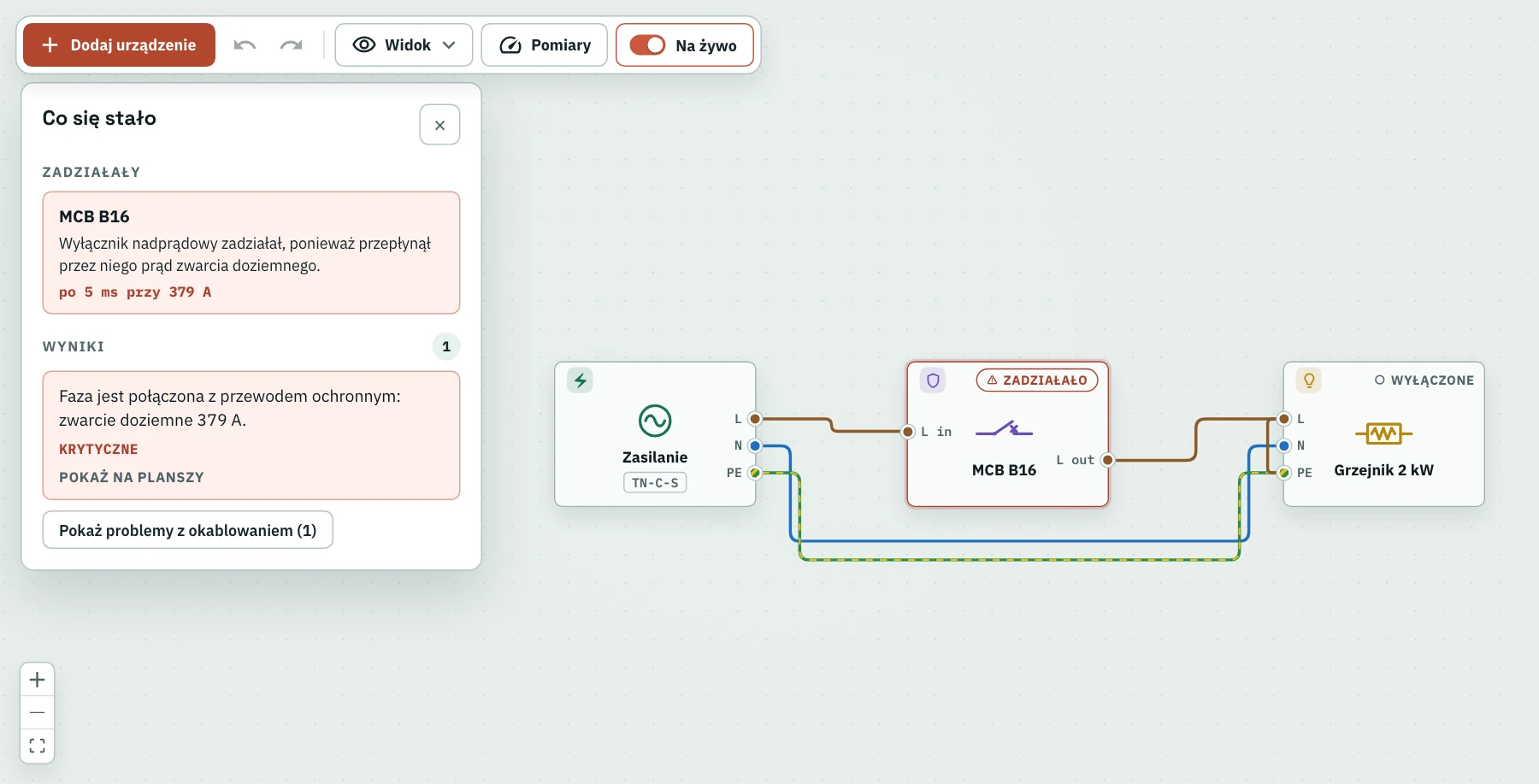
Task: Open the Widok dropdown
Action: (404, 45)
